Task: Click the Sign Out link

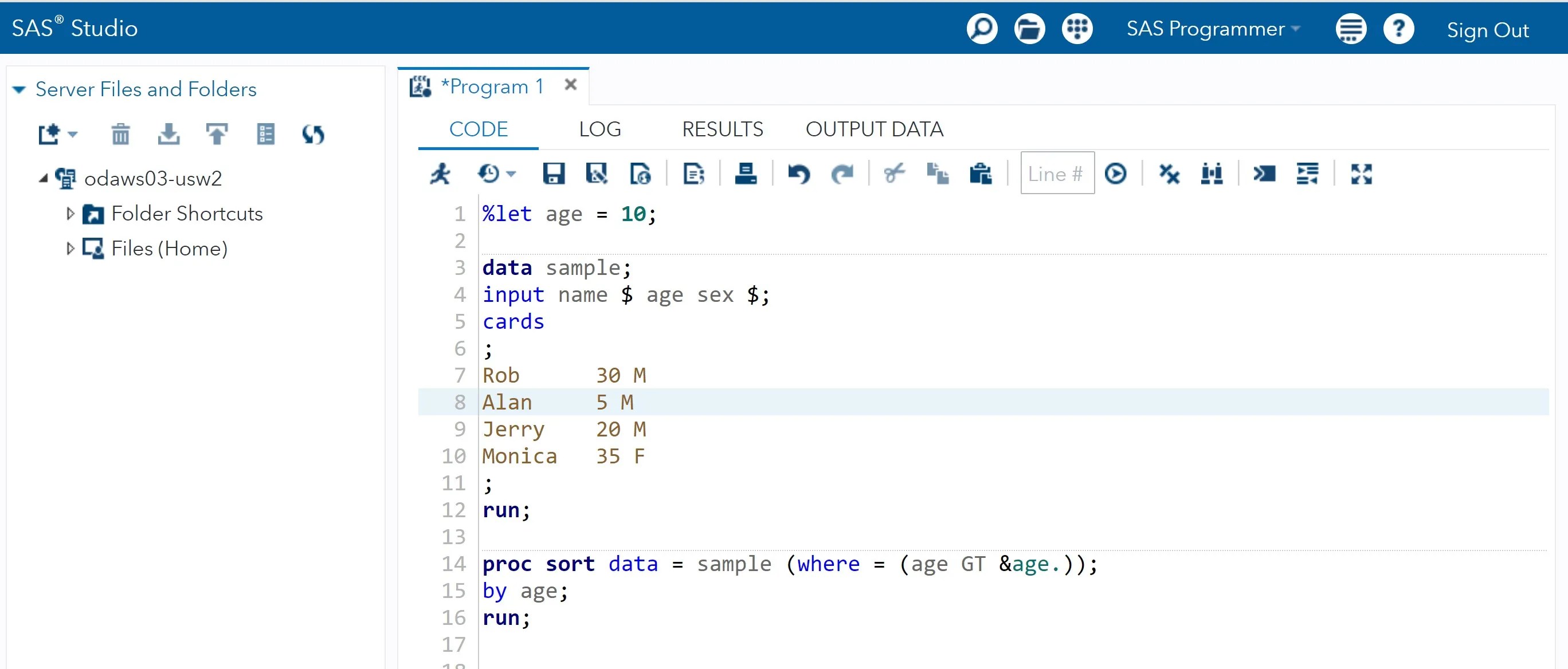Action: (1487, 30)
